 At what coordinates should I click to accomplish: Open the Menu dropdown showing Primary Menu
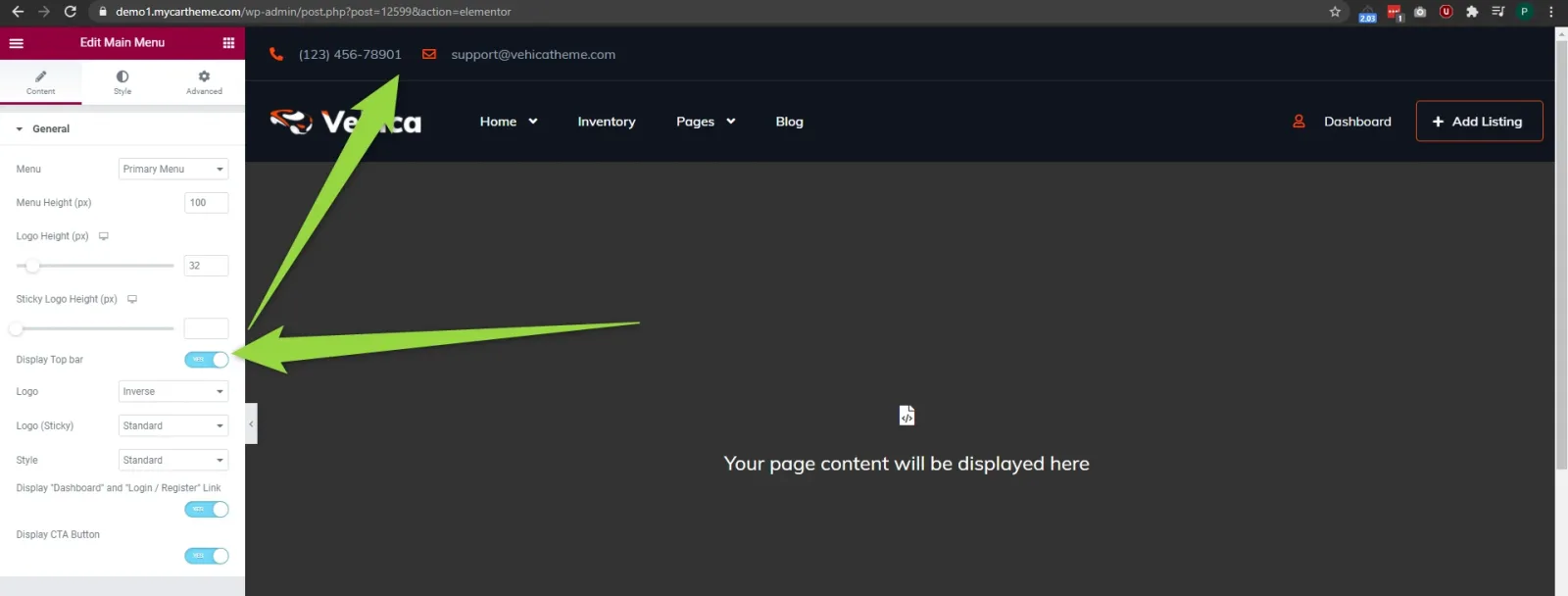(173, 170)
